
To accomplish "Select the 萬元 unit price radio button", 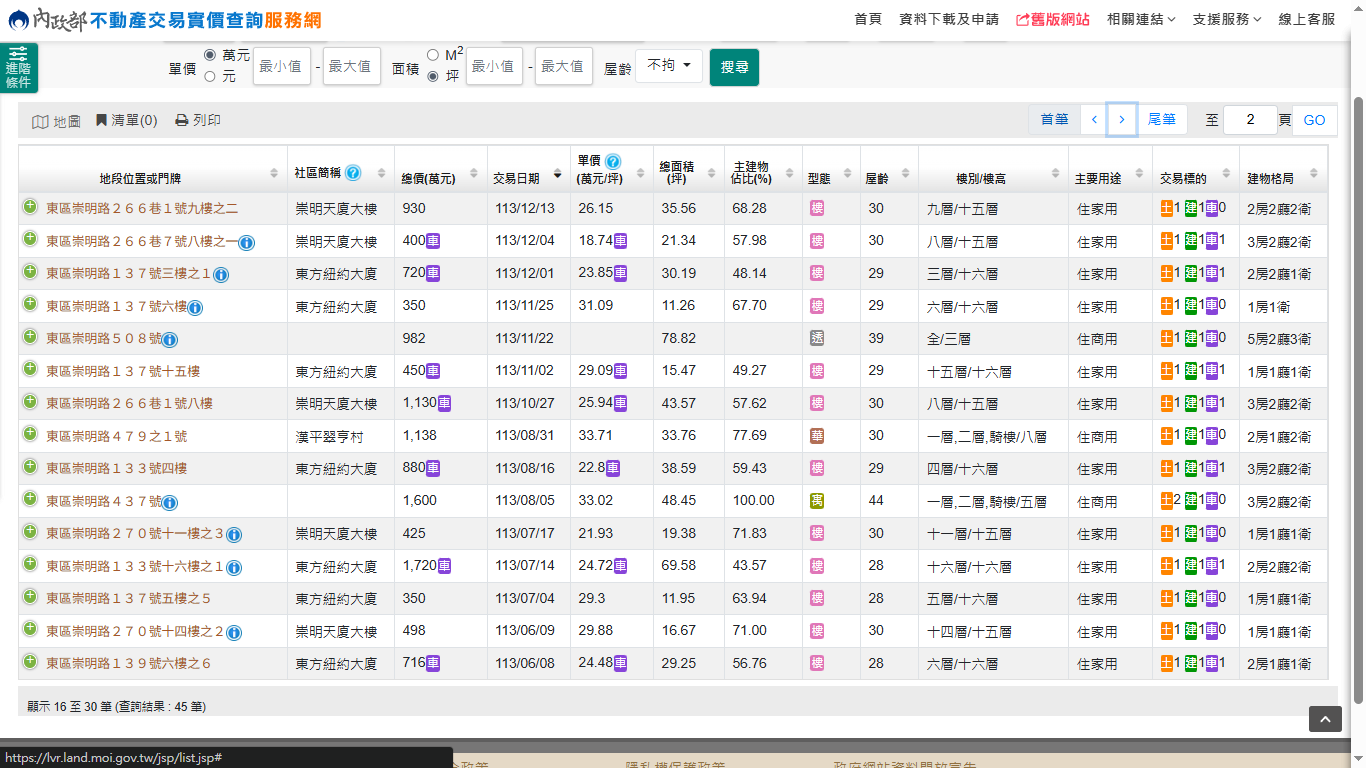I will click(x=210, y=55).
